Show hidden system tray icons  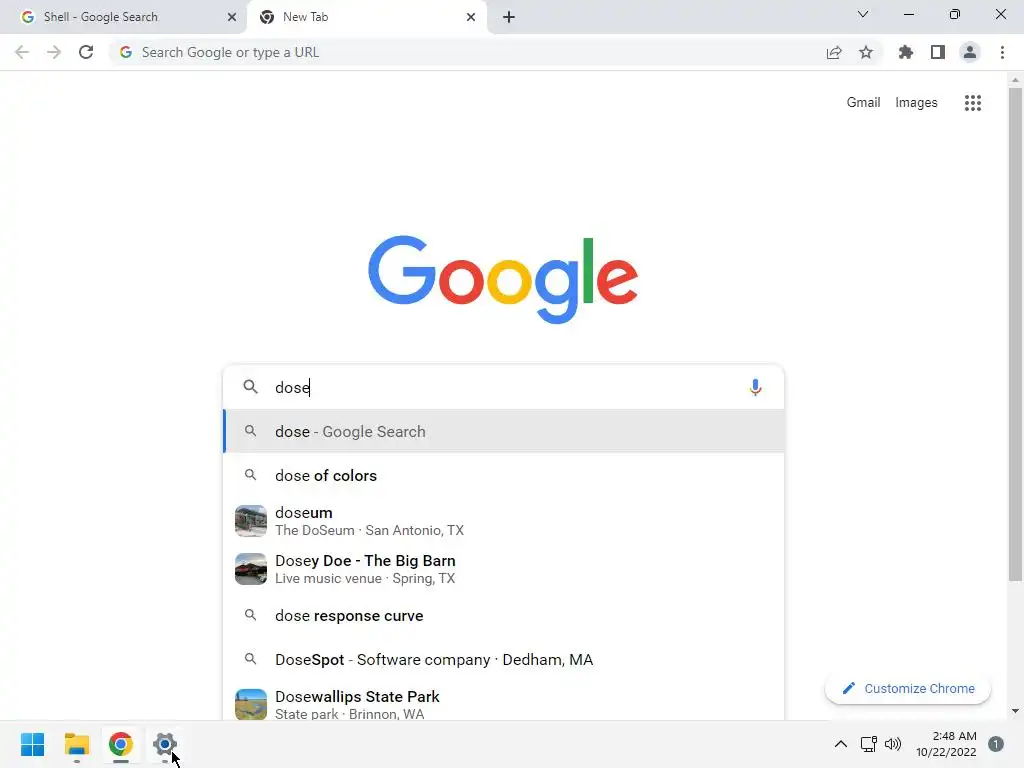point(840,744)
